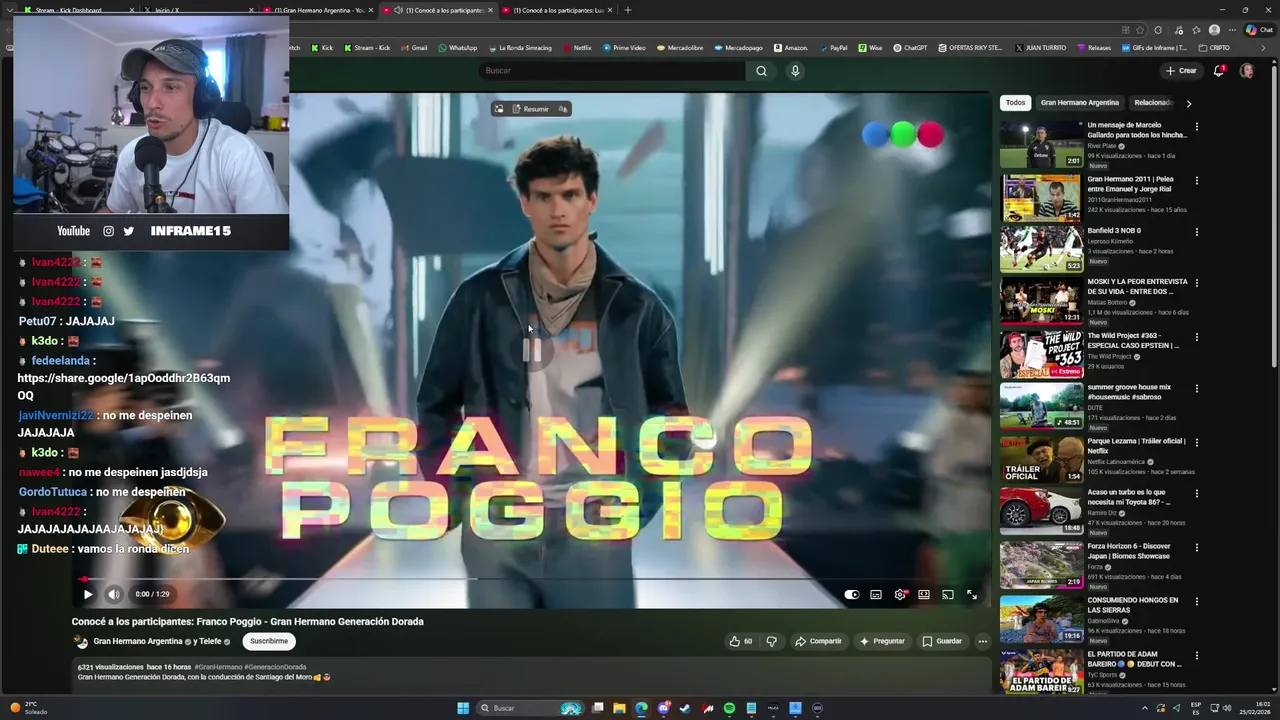Select the Gran Hermano Argentina filter chip
The width and height of the screenshot is (1280, 720).
[1079, 103]
